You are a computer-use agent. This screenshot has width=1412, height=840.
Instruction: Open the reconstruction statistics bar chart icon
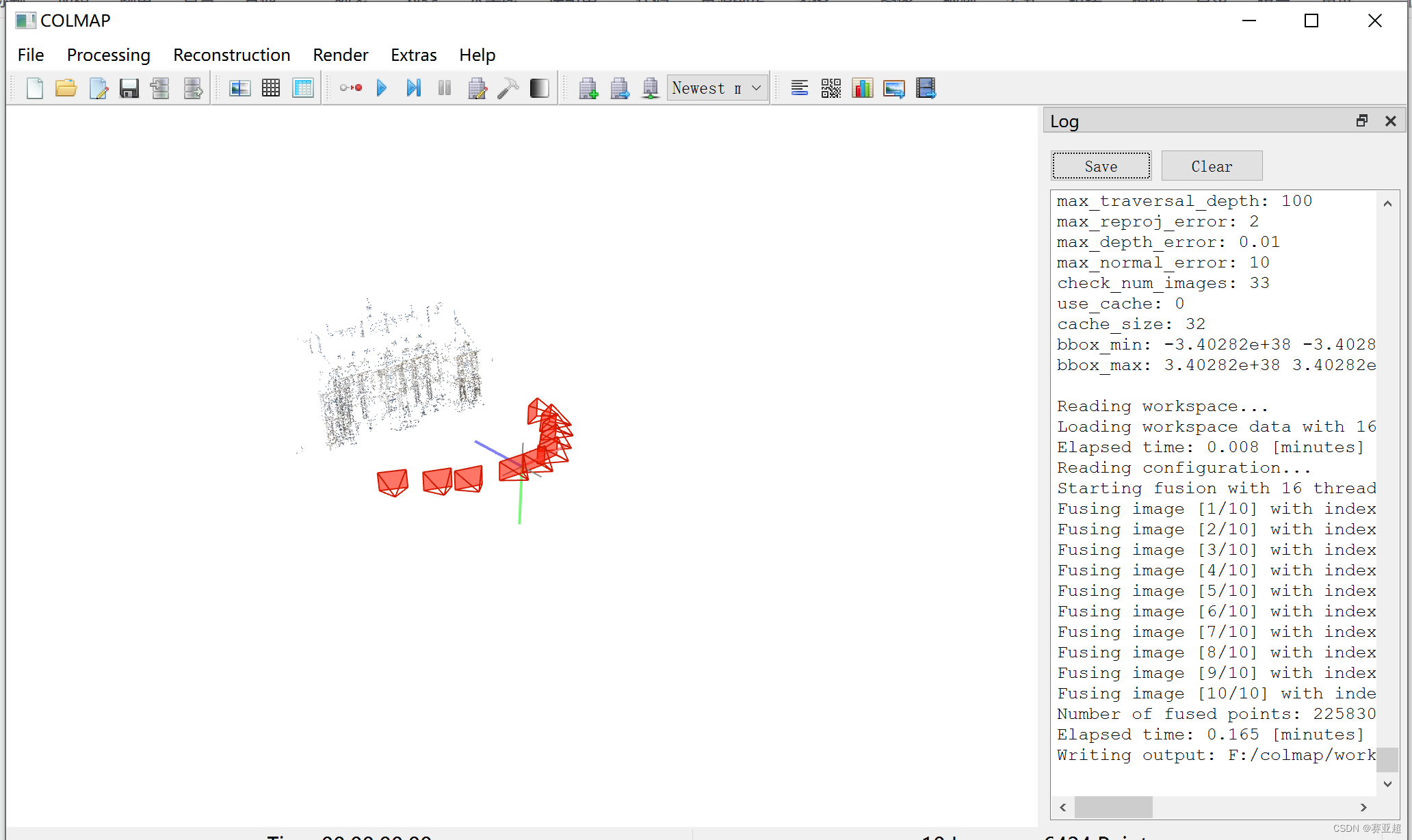point(862,88)
